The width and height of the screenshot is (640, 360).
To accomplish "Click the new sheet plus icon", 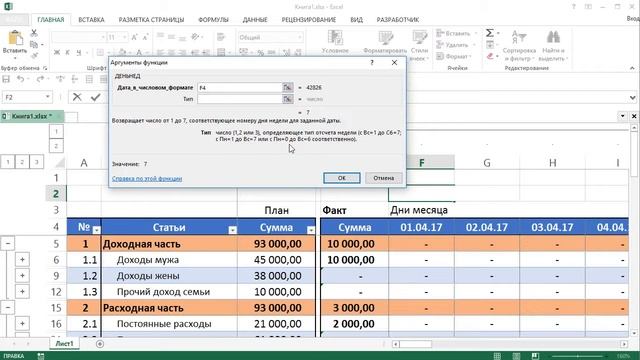I will coord(100,344).
